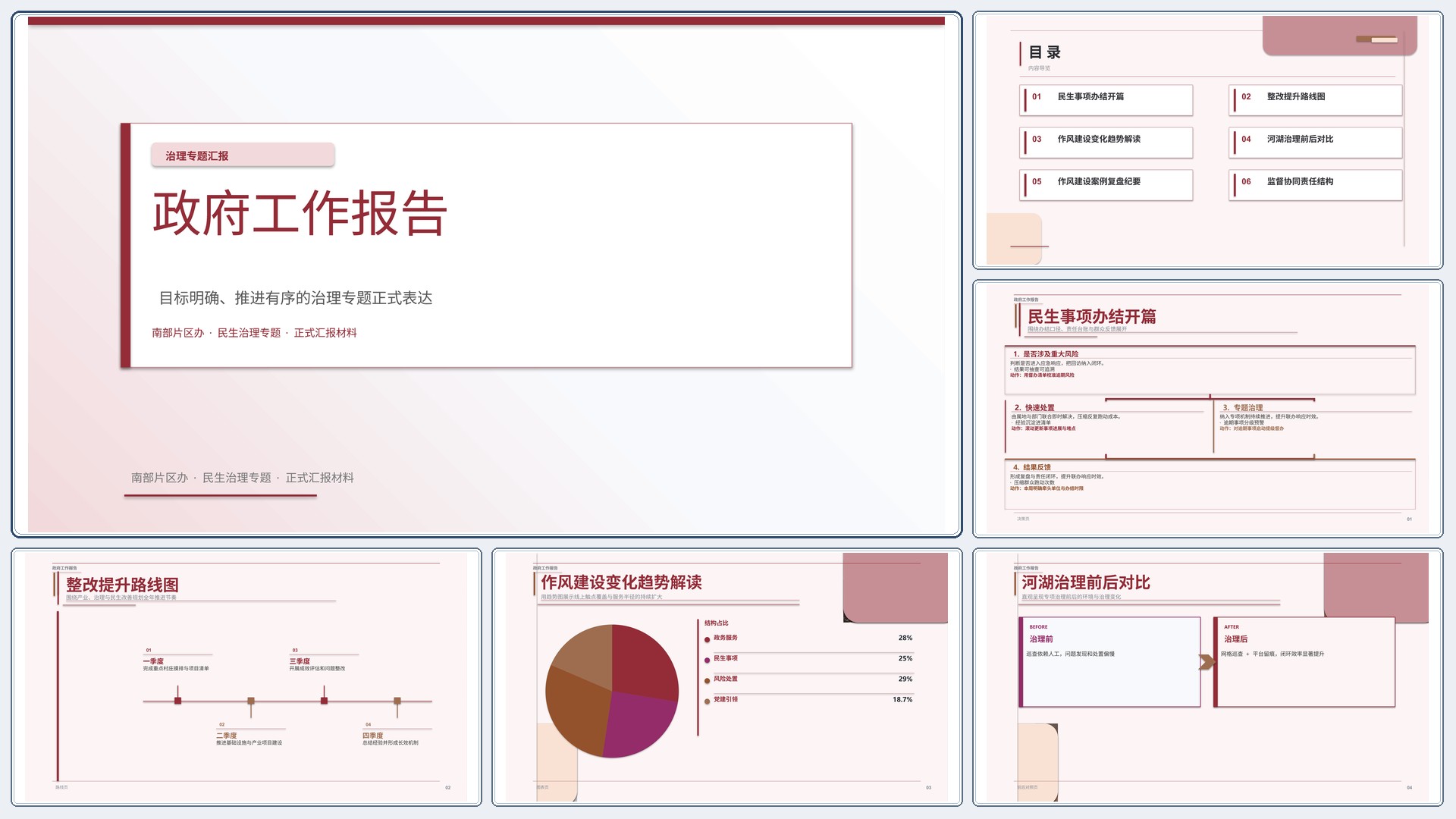Click the 四季度 timeline label

click(372, 736)
